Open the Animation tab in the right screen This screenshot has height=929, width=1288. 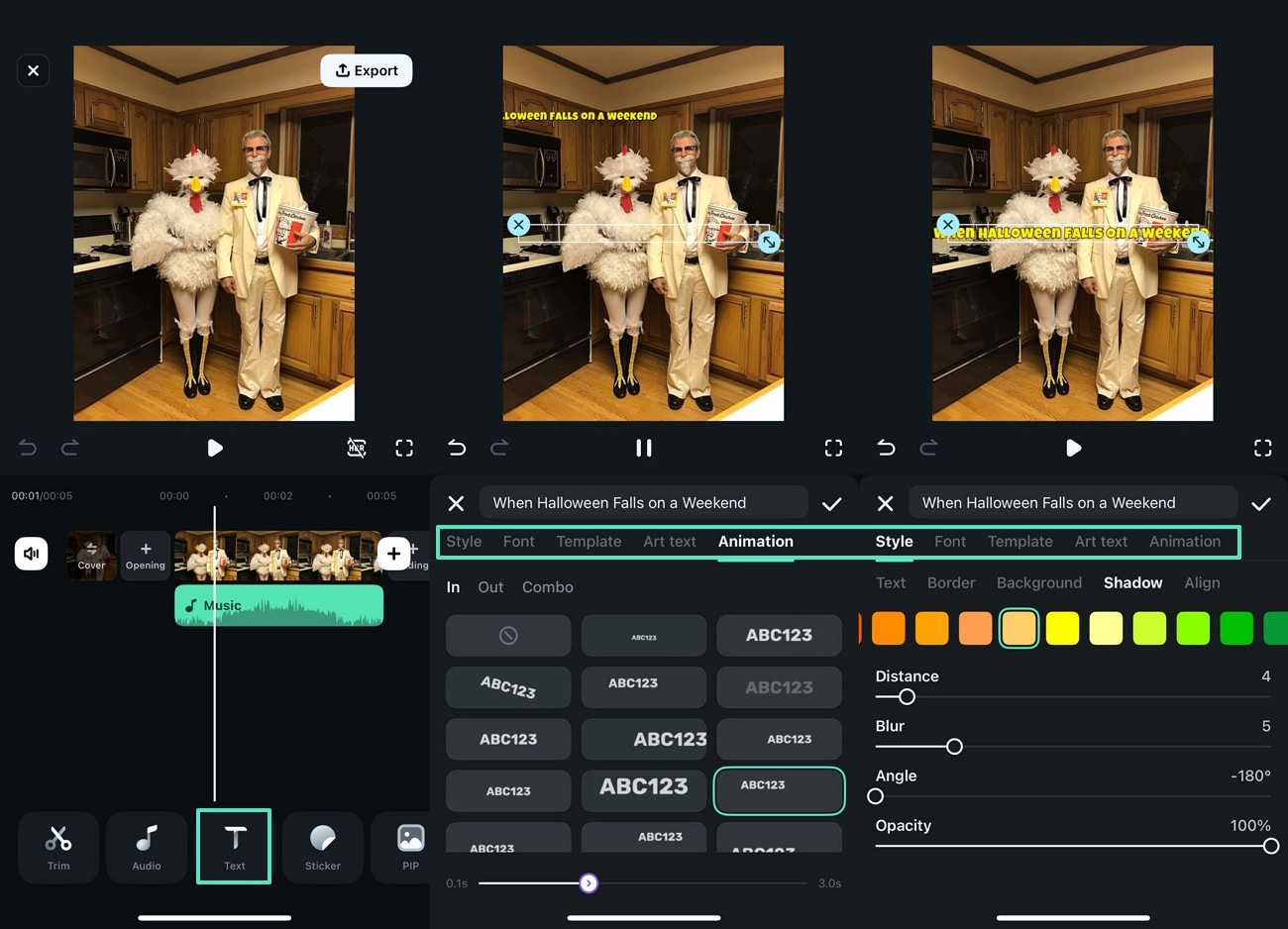point(1185,541)
